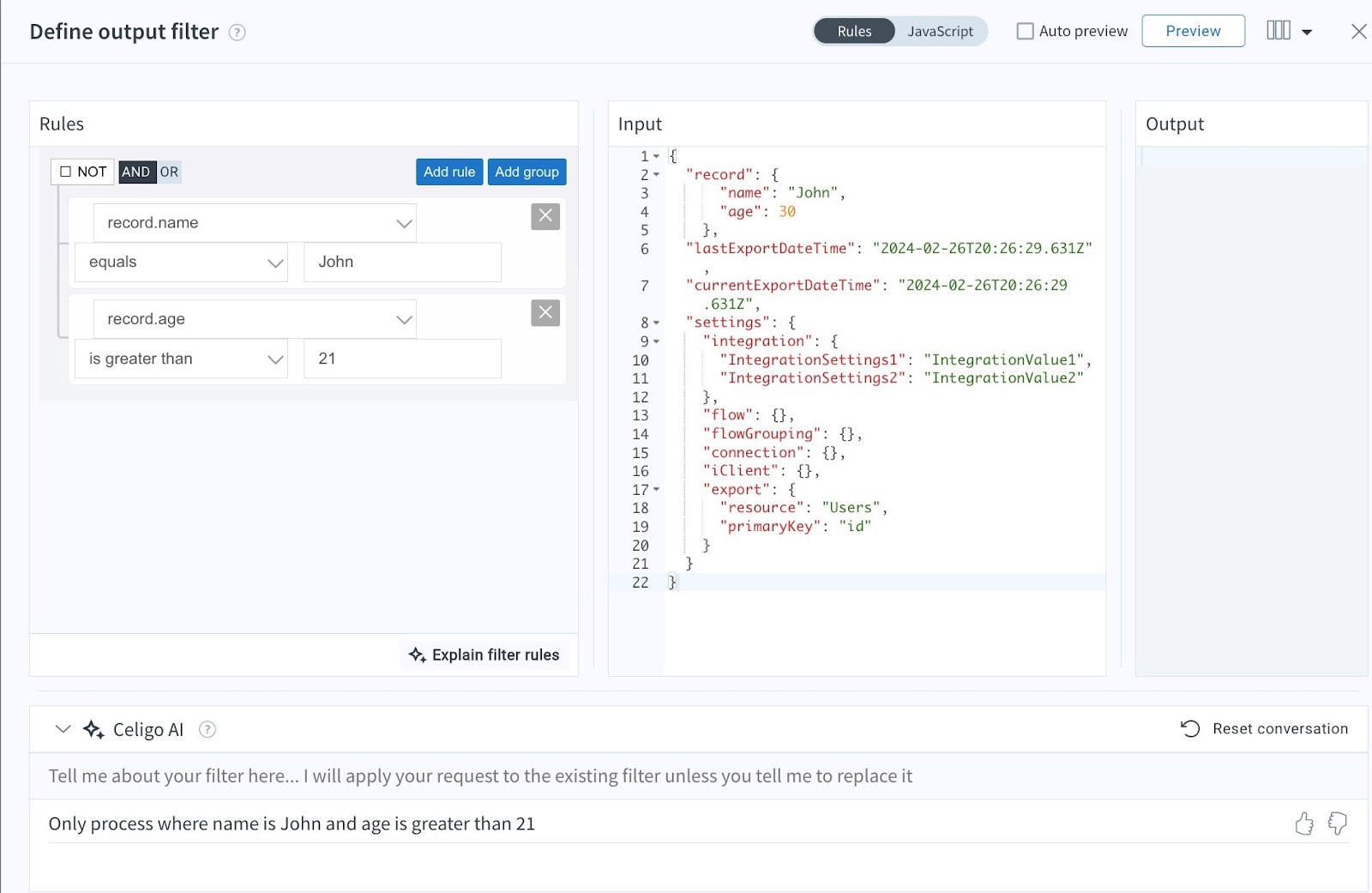Click the age value 30
Image resolution: width=1372 pixels, height=893 pixels.
click(787, 212)
